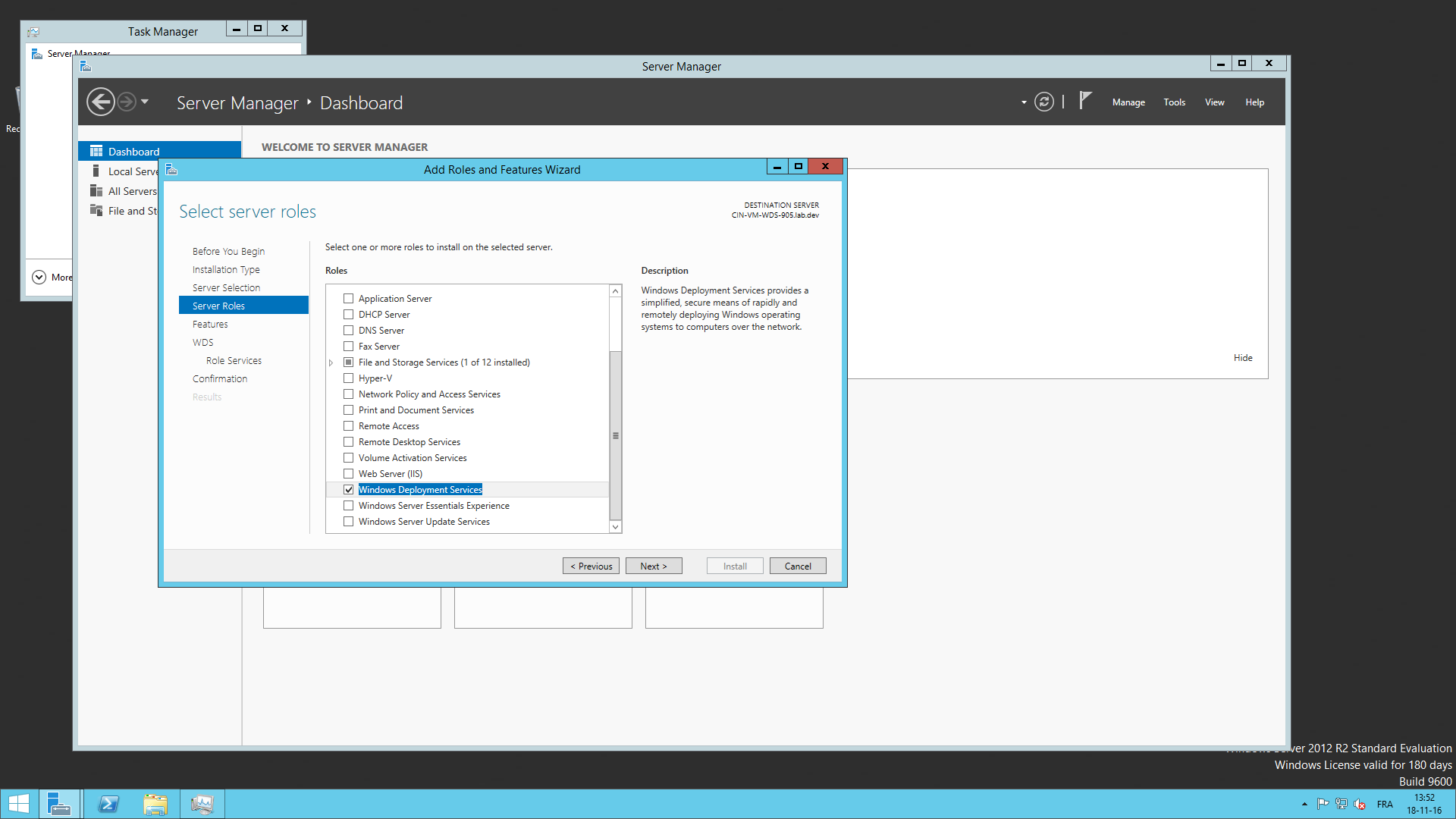
Task: Click the Server Manager process icon in Task Manager
Action: pyautogui.click(x=37, y=53)
